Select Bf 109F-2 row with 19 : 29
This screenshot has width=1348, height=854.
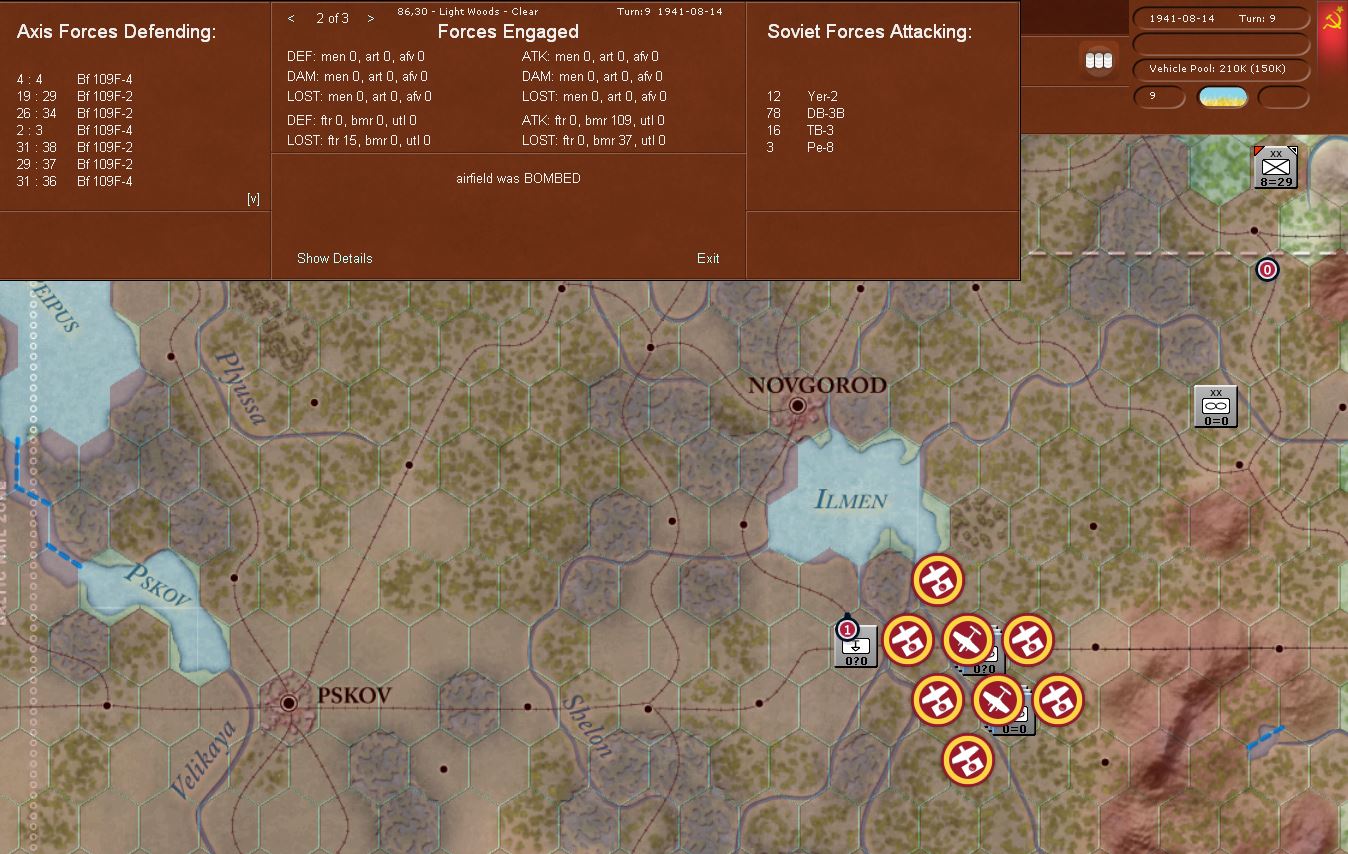tap(75, 96)
